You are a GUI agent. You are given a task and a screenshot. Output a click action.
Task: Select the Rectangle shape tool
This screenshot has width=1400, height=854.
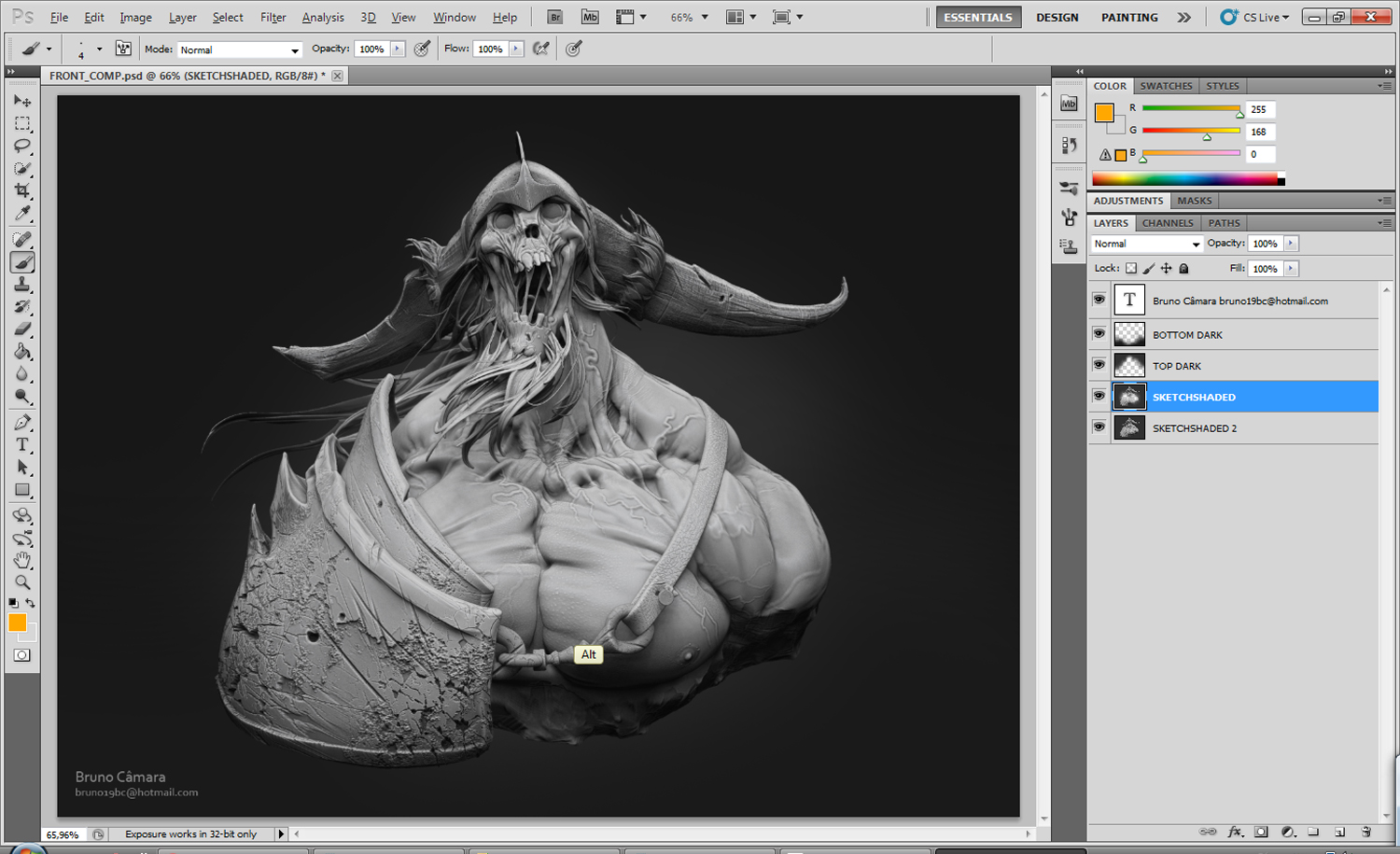click(x=22, y=490)
